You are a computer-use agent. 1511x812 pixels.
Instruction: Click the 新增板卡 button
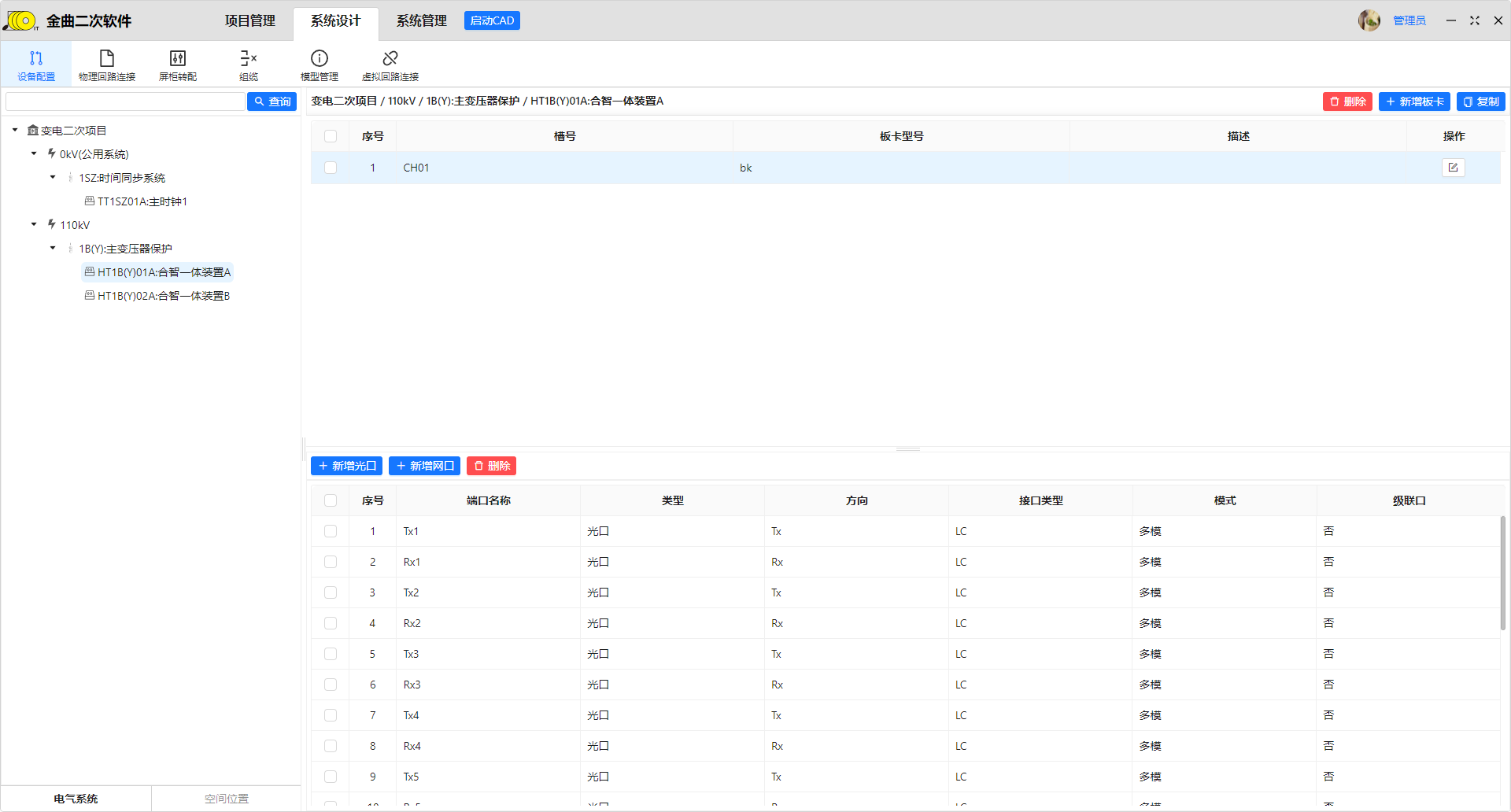click(1414, 101)
